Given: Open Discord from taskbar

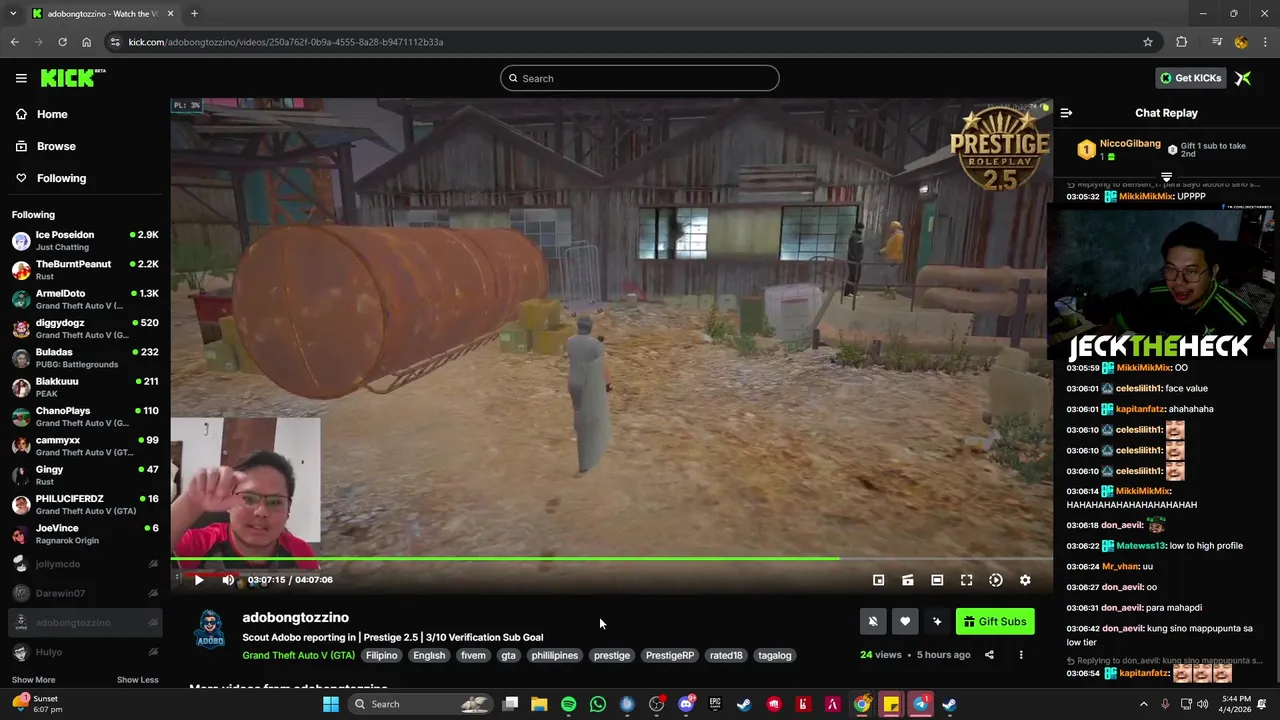Looking at the screenshot, I should [686, 704].
